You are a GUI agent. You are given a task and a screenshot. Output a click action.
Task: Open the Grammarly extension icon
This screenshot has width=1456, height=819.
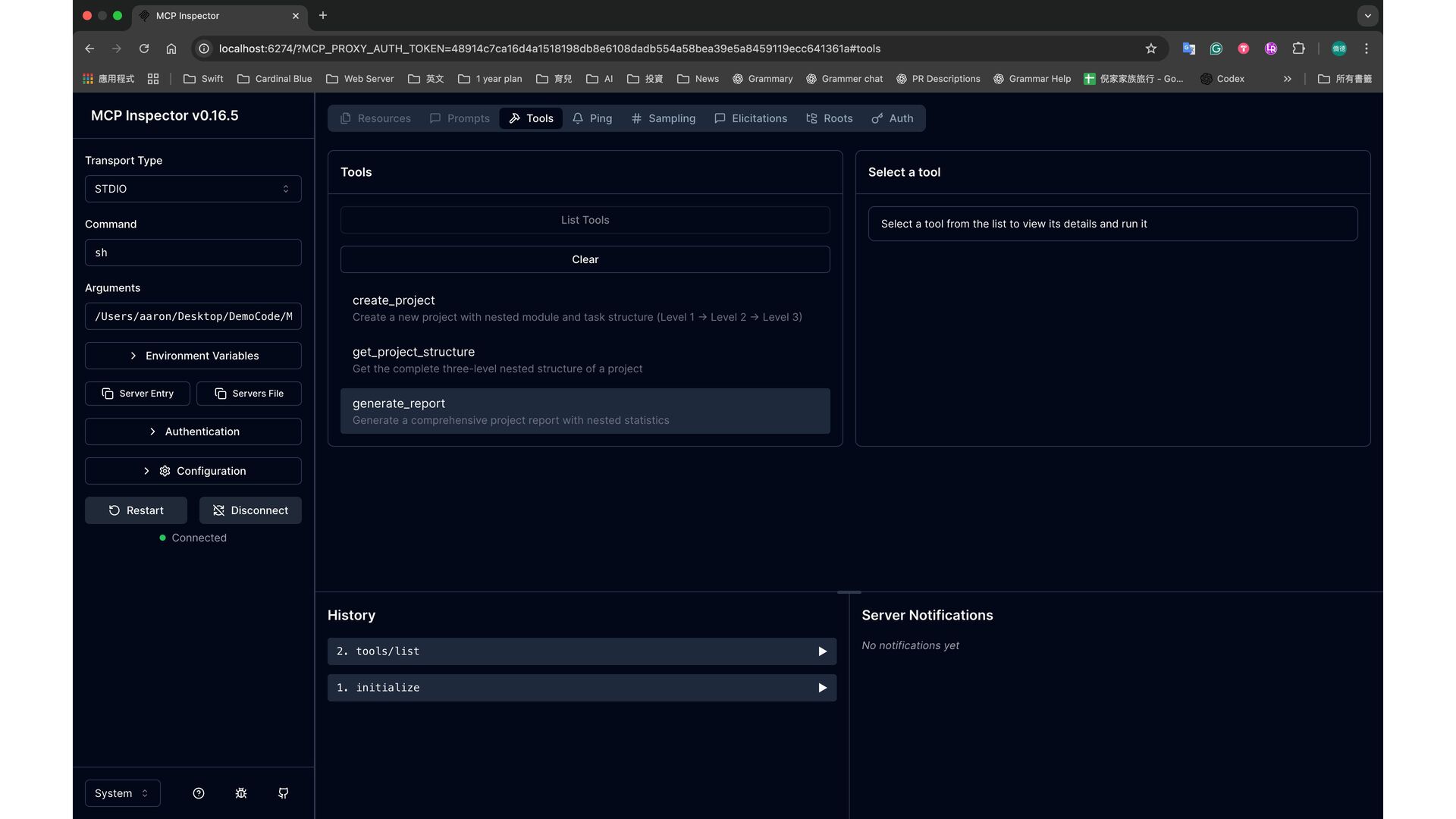pos(1216,49)
